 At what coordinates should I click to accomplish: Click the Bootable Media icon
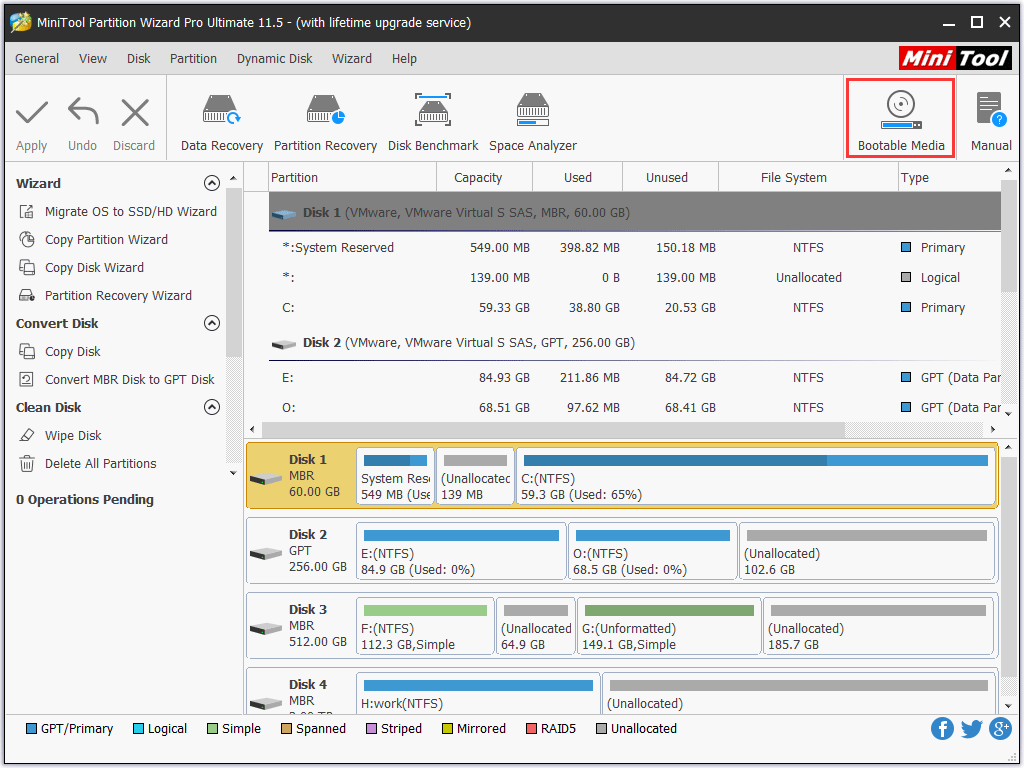(x=900, y=118)
